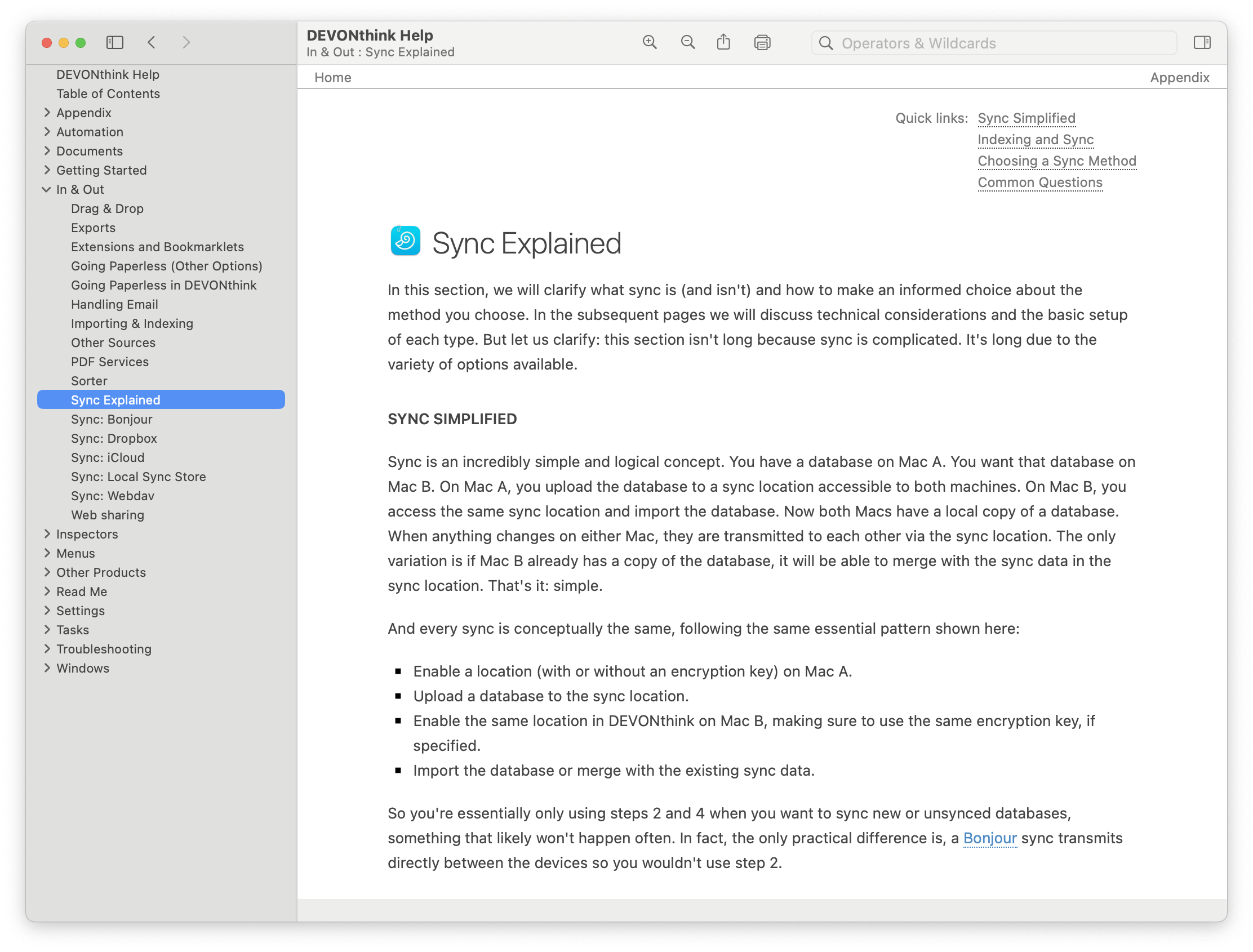Open the share icon in the toolbar
The height and width of the screenshot is (952, 1253).
[723, 42]
